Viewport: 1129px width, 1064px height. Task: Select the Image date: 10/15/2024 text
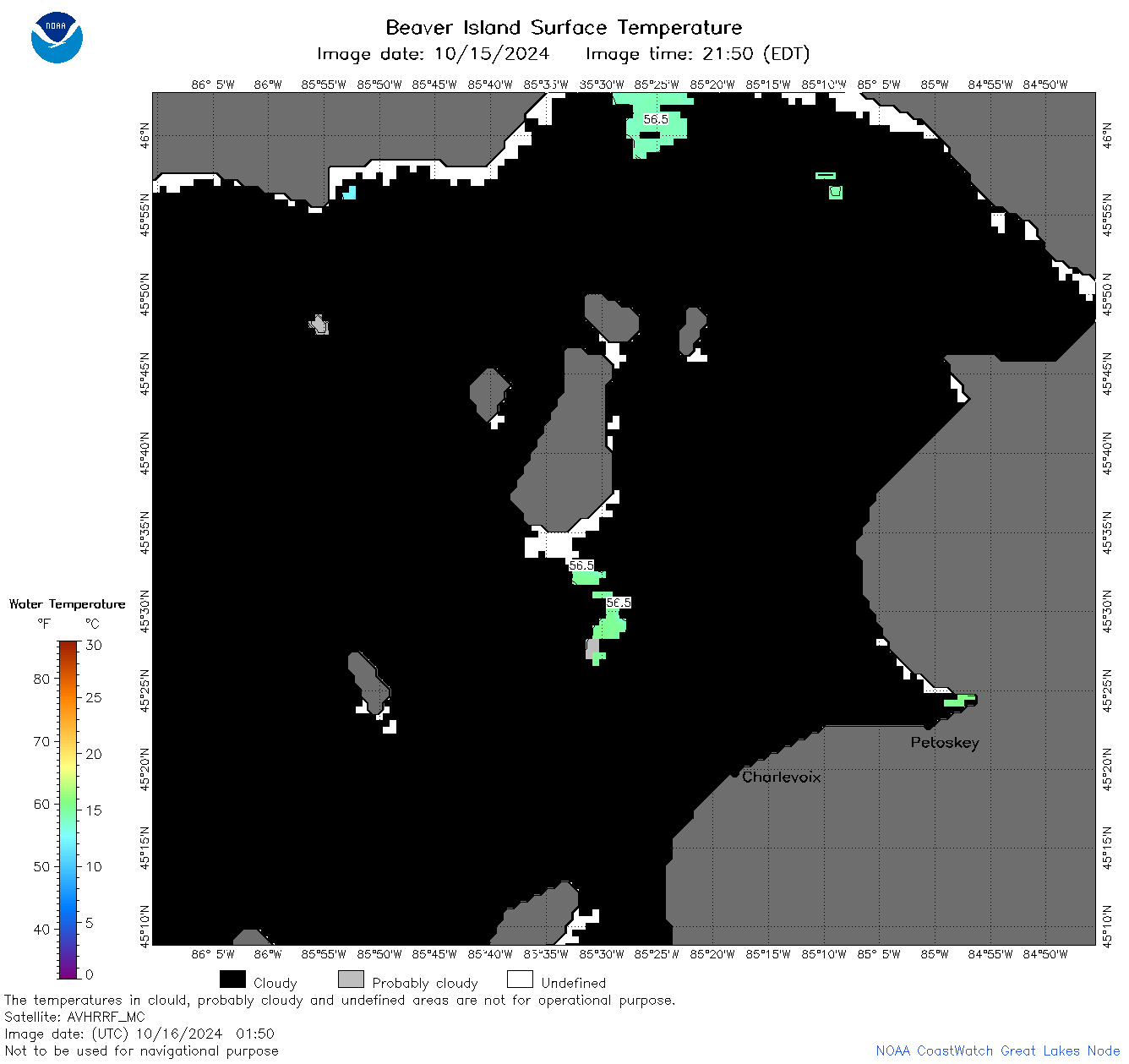433,54
